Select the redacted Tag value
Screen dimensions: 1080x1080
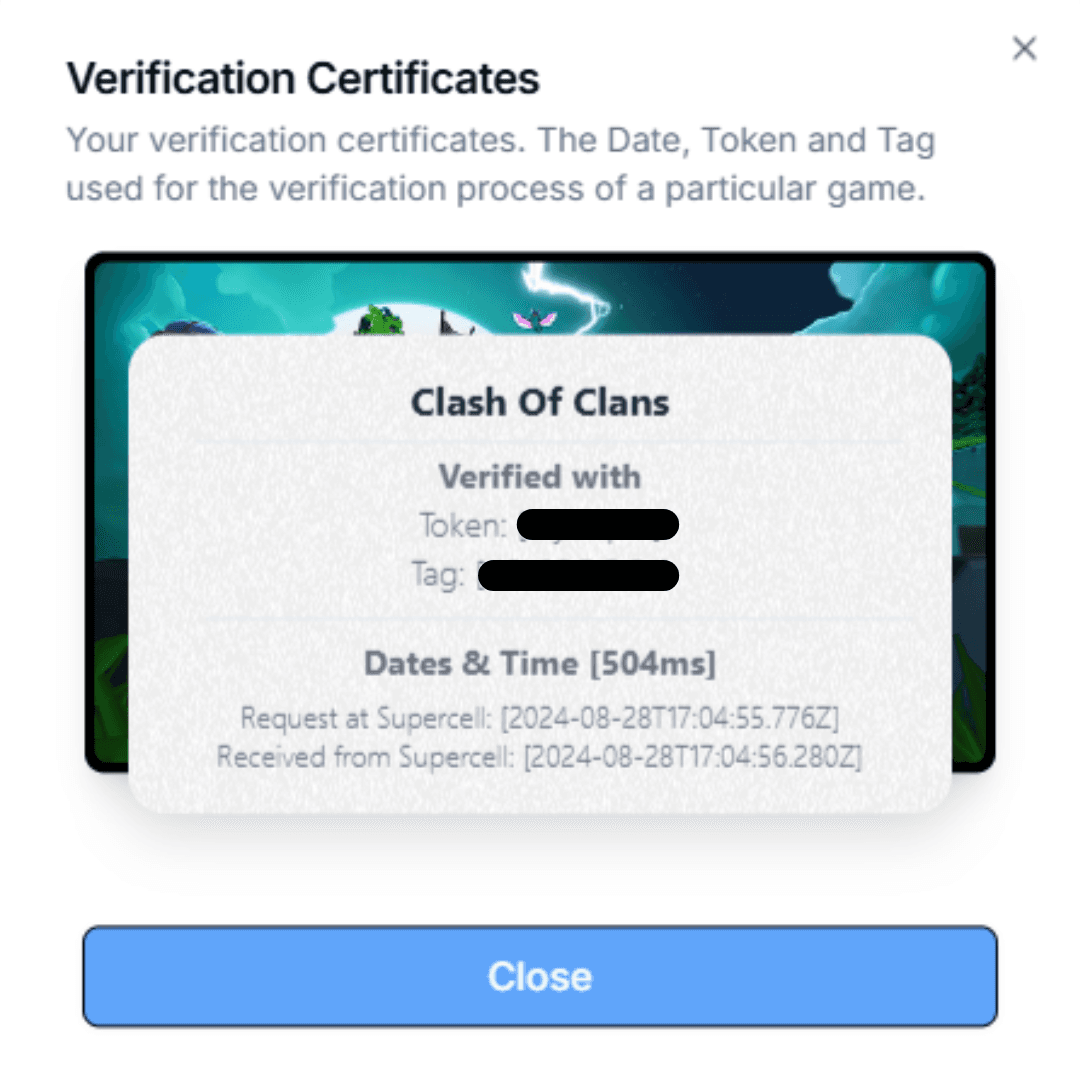click(x=578, y=575)
